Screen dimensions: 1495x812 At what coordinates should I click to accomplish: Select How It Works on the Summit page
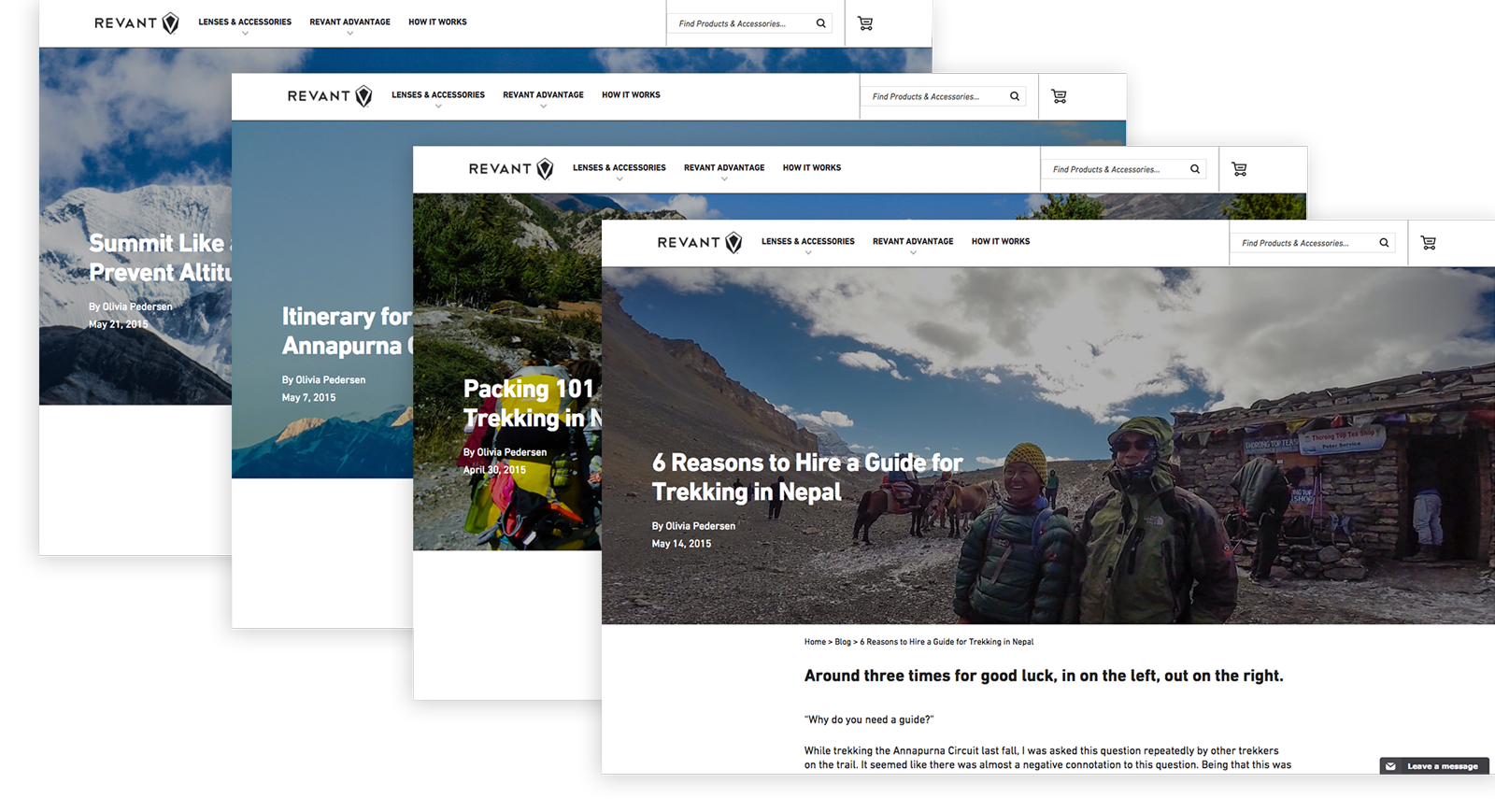[437, 22]
